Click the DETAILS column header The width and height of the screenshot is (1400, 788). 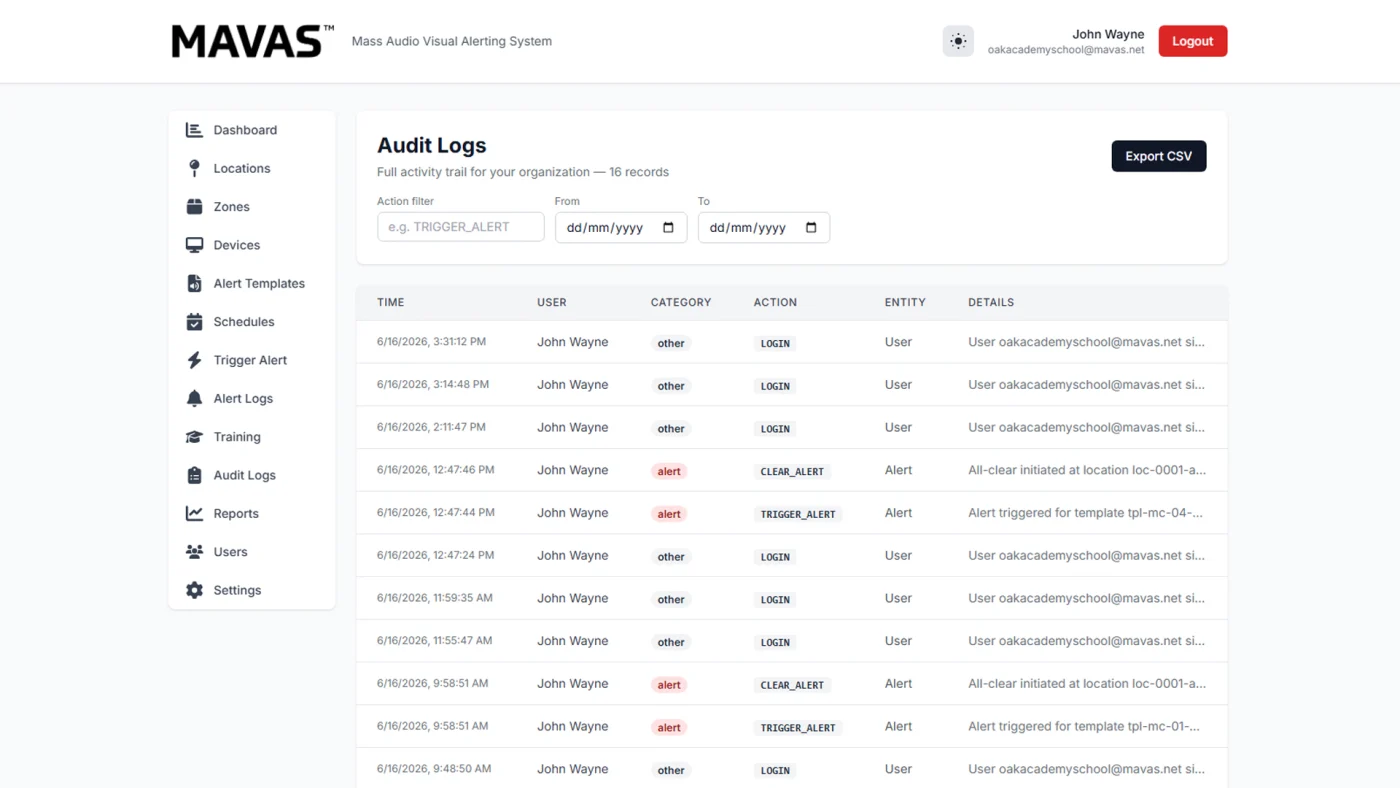pyautogui.click(x=991, y=302)
